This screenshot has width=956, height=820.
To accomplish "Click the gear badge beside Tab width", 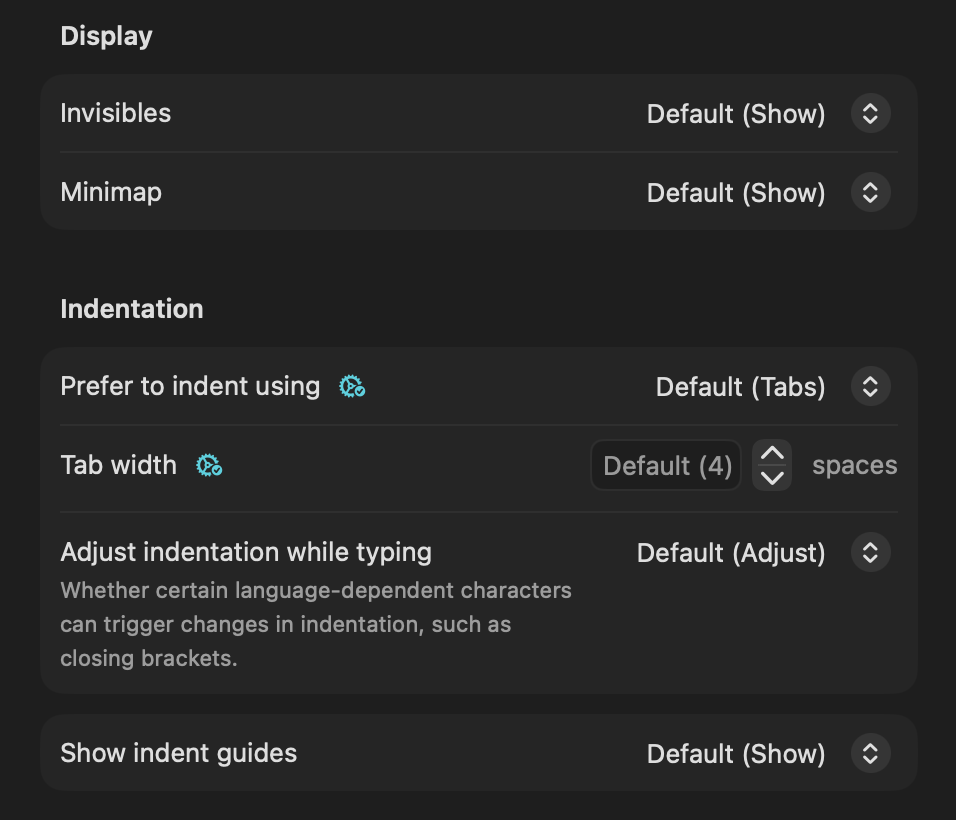I will pos(209,465).
